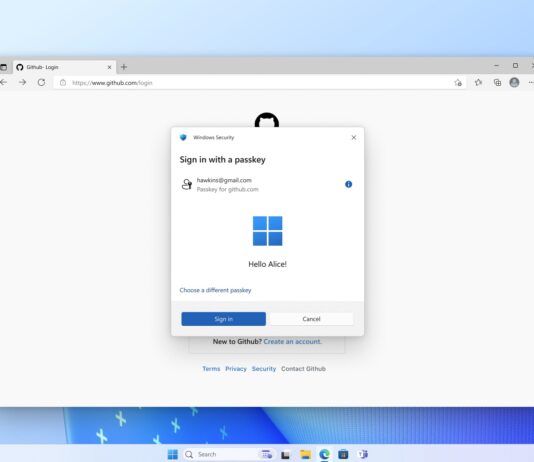Focus the github.com/login address bar

point(260,83)
